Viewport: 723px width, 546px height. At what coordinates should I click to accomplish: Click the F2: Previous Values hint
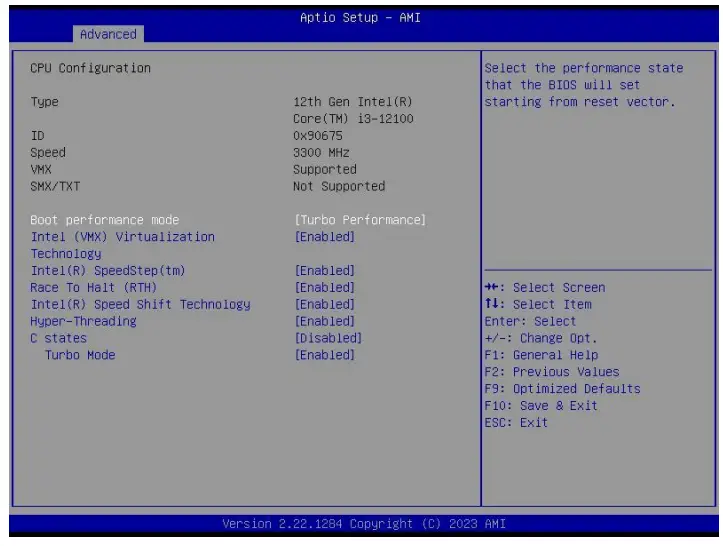coord(552,372)
